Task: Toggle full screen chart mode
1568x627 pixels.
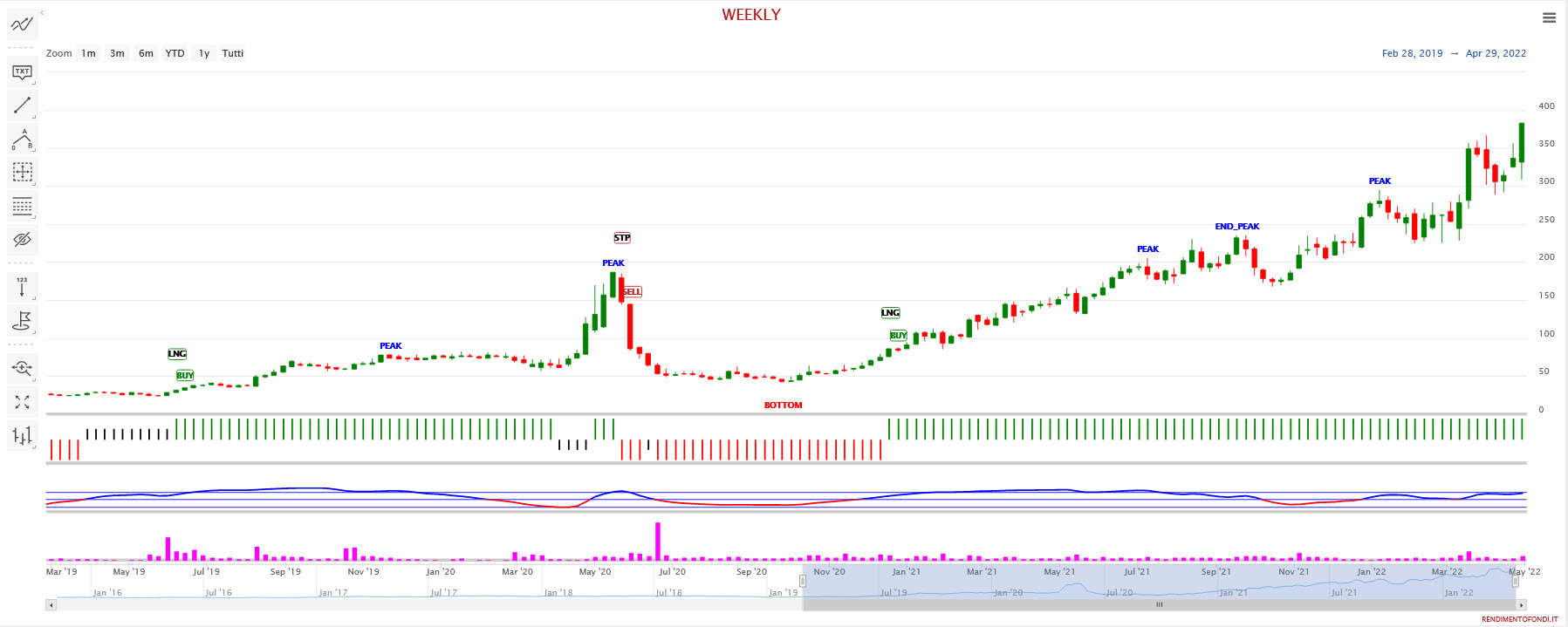Action: [x=22, y=402]
